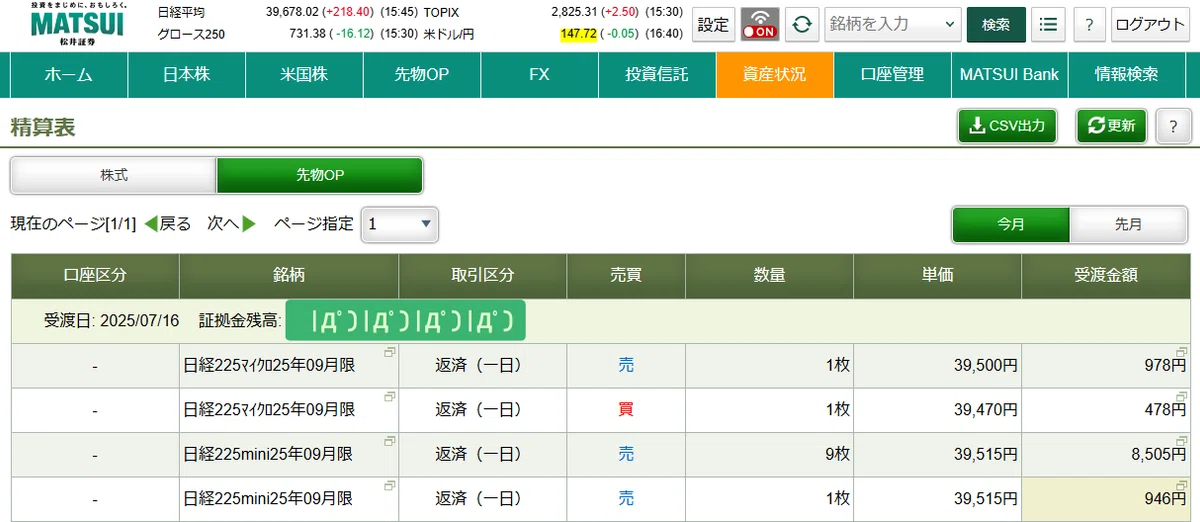This screenshot has height=522, width=1200.
Task: Open detail icon beside 8,505円 amount
Action: (x=1182, y=440)
